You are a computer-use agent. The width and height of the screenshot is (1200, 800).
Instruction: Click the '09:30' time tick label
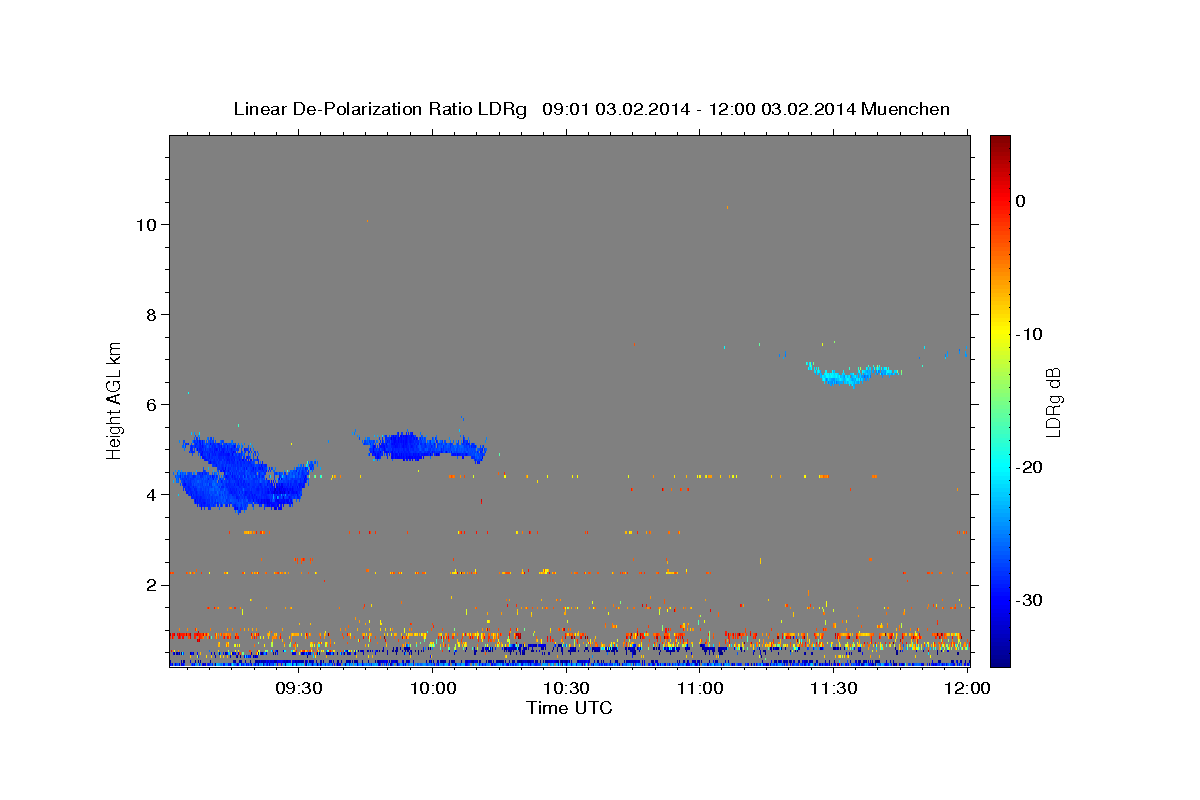coord(299,689)
